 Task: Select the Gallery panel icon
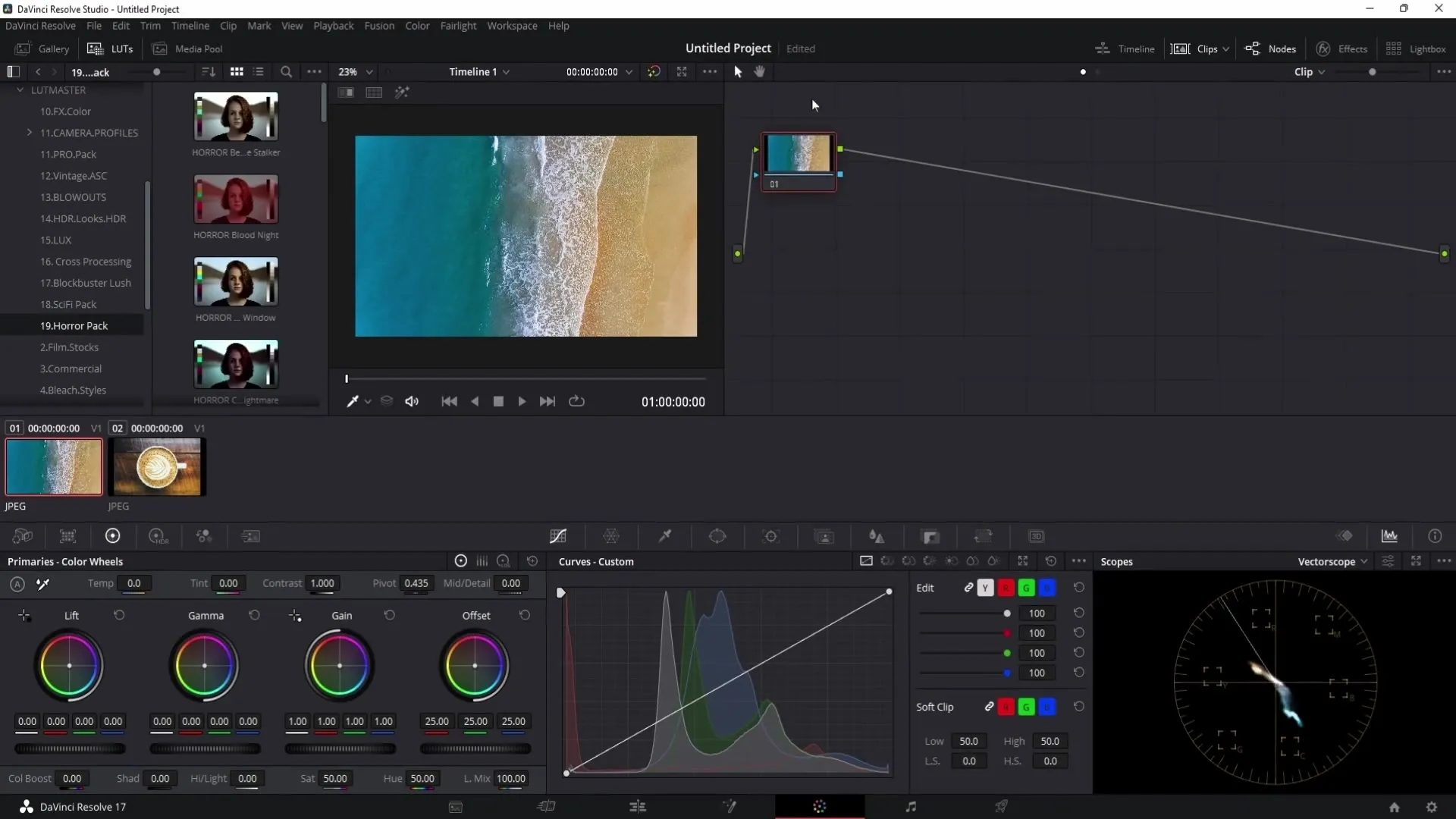coord(21,49)
